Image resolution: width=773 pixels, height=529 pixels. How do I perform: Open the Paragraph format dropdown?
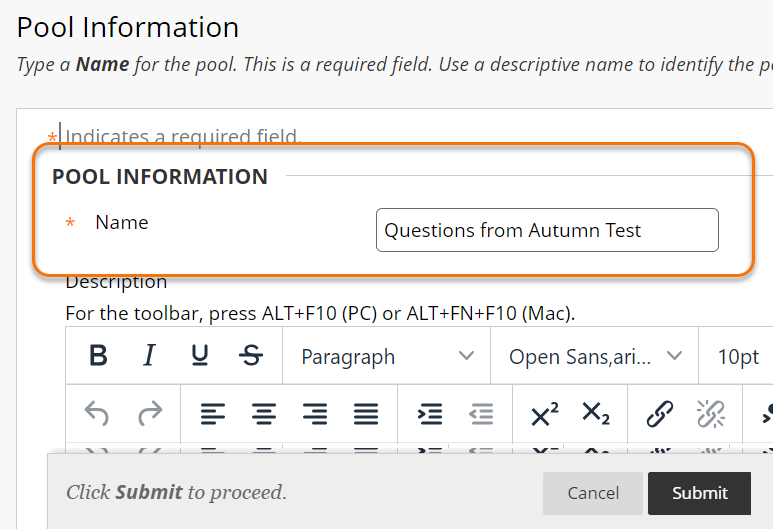tap(386, 357)
